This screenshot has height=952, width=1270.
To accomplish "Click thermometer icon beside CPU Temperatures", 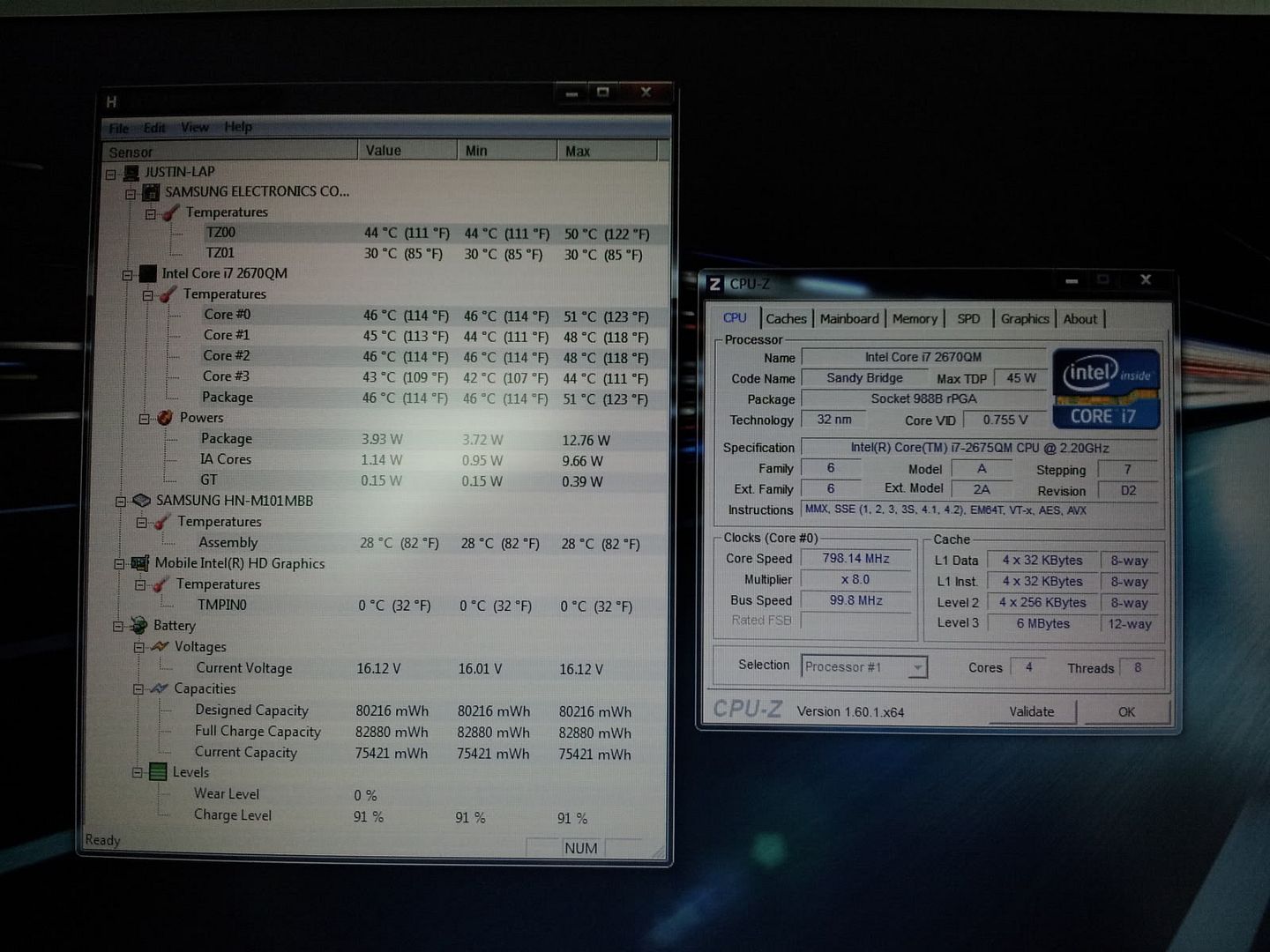I will point(168,294).
